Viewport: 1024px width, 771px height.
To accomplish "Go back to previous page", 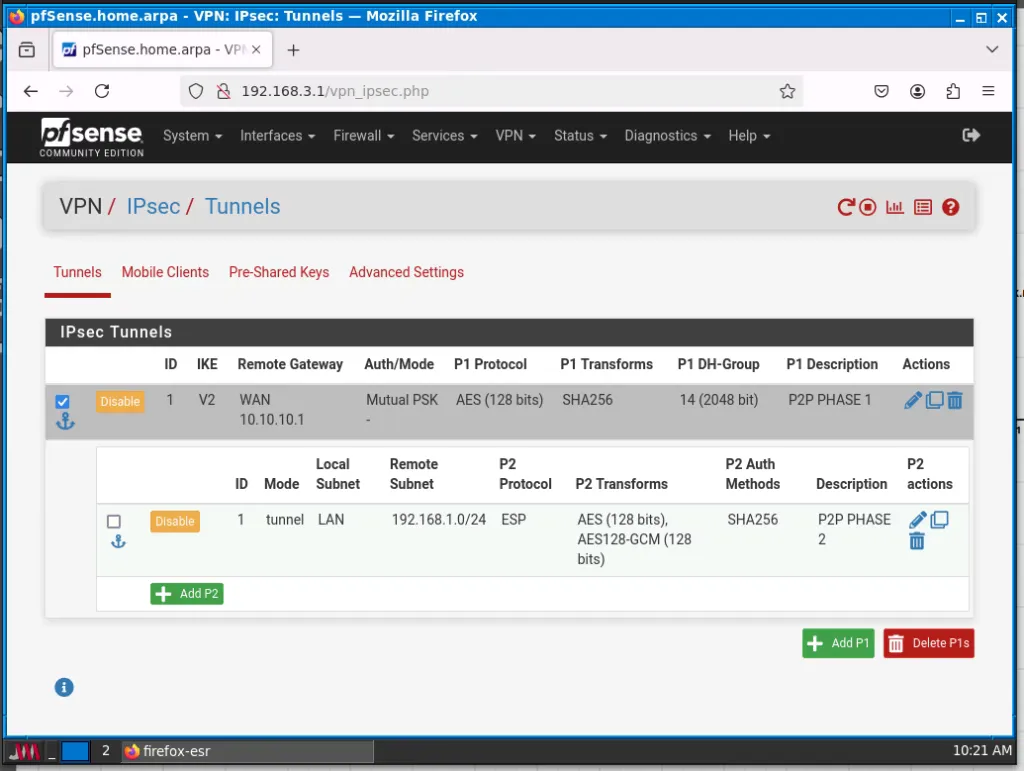I will pyautogui.click(x=31, y=91).
